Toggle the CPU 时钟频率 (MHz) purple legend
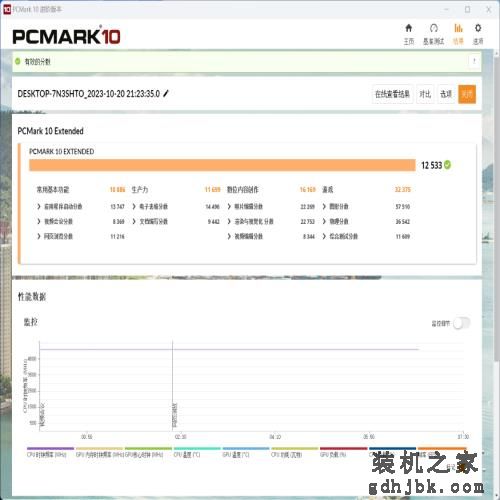The width and height of the screenshot is (500, 500). (50, 453)
